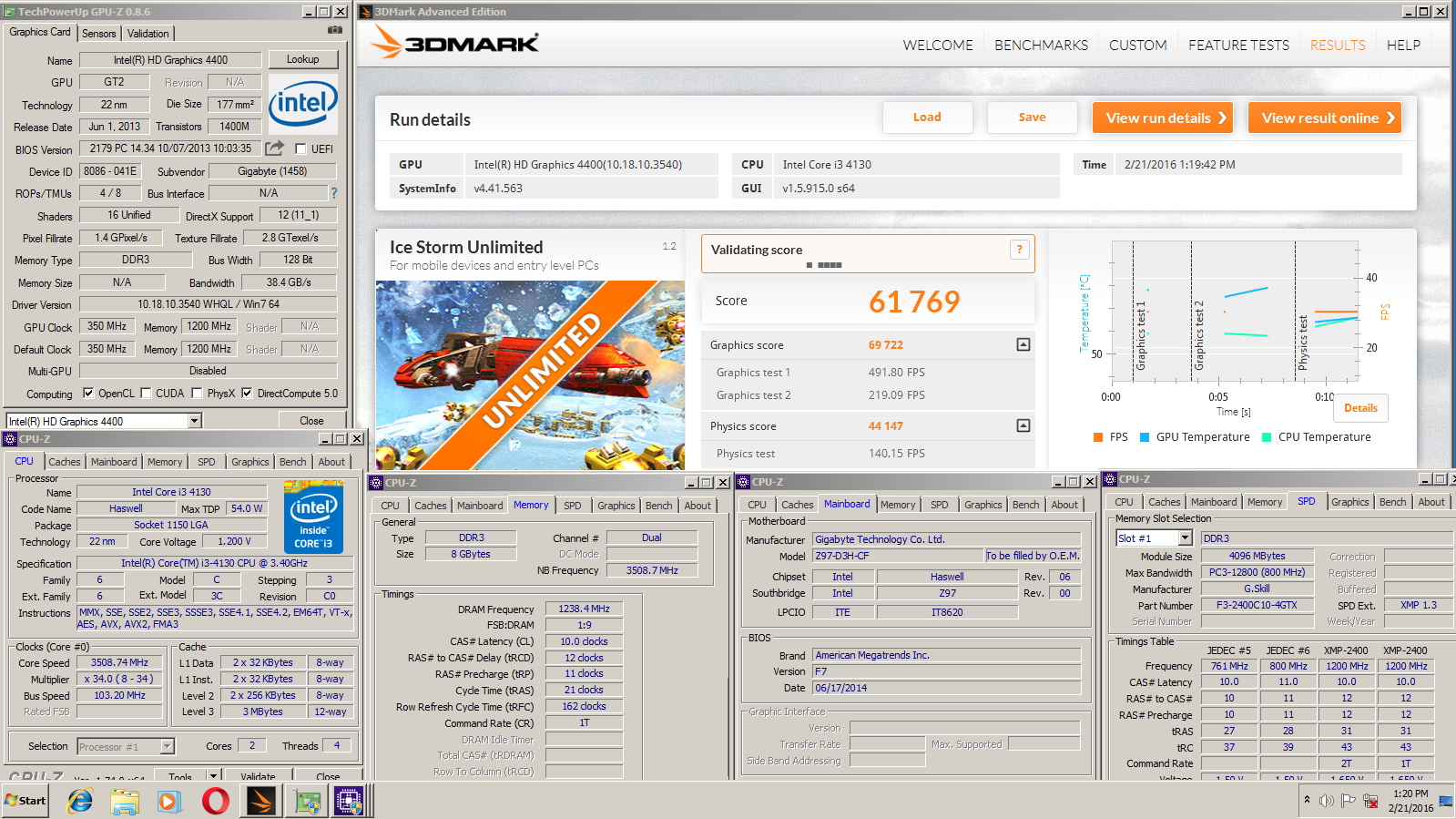Click the Ice Storm Unlimited thumbnail image
1456x819 pixels.
click(530, 375)
